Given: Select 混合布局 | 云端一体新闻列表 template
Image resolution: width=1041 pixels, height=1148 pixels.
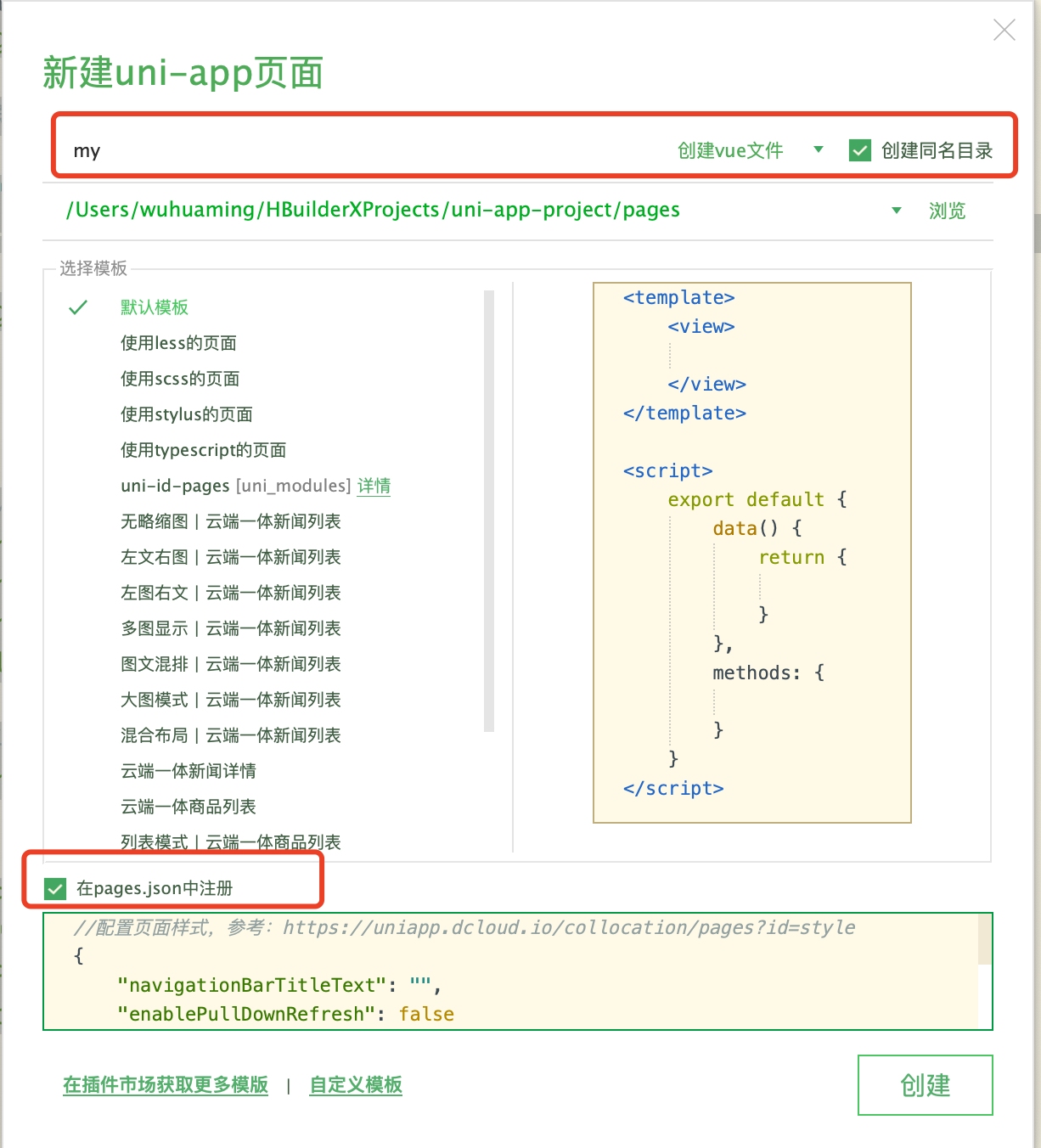Looking at the screenshot, I should tap(231, 735).
